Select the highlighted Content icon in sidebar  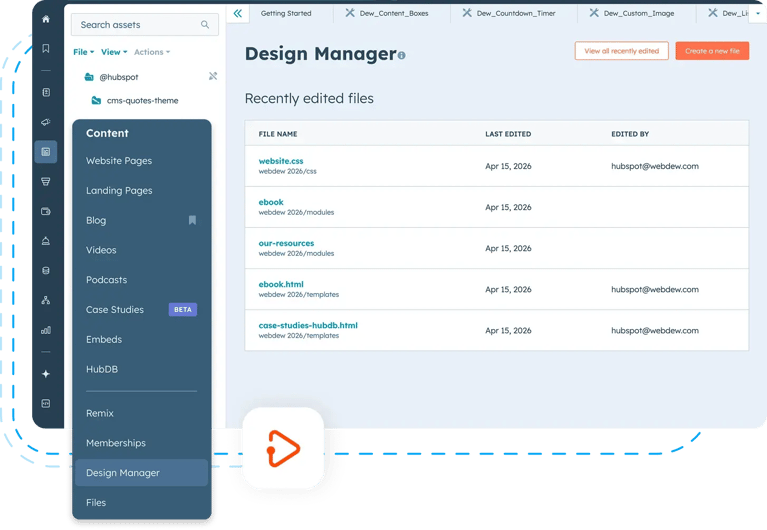[x=46, y=152]
